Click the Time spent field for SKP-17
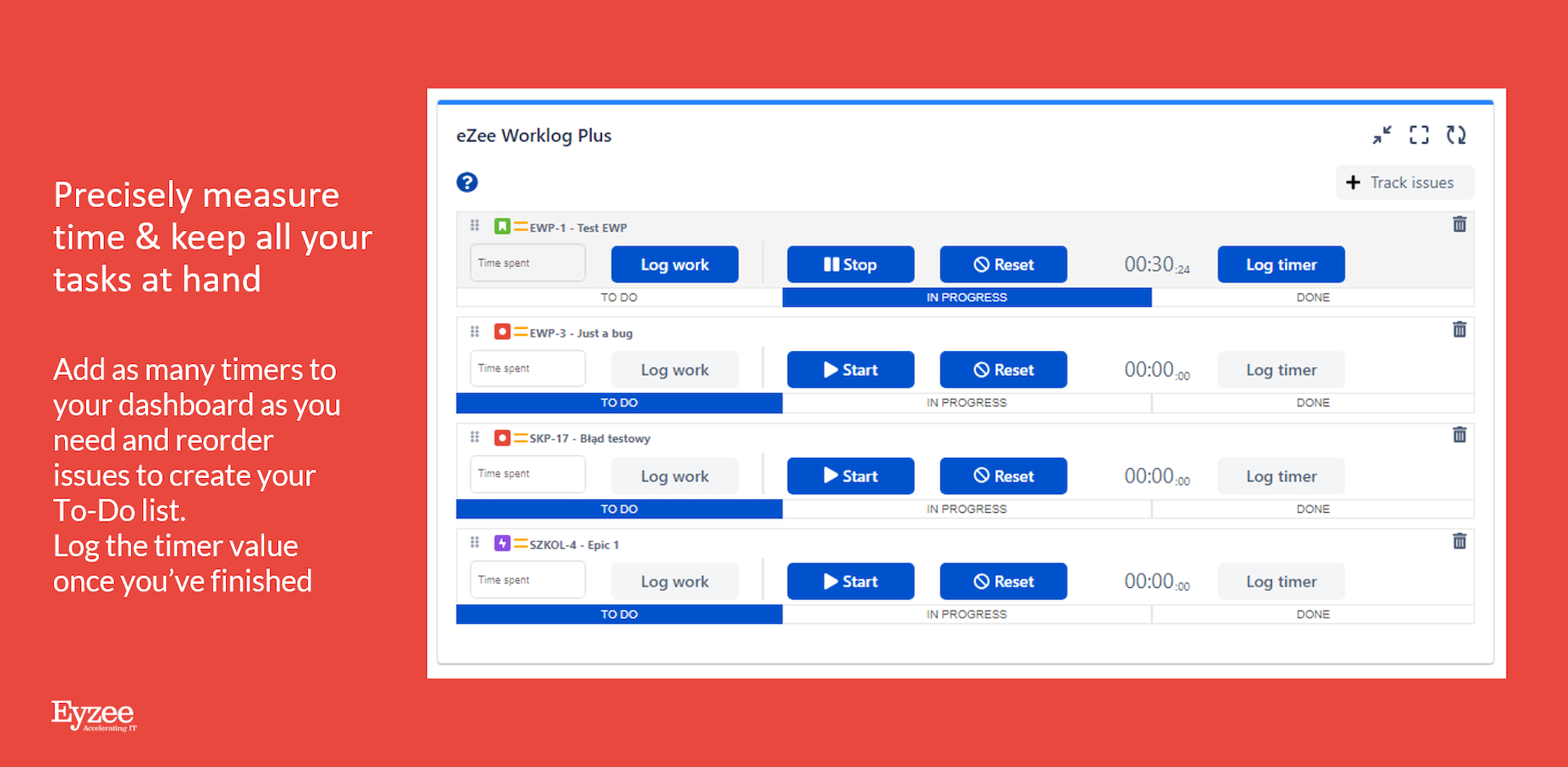Viewport: 1568px width, 767px height. tap(528, 474)
